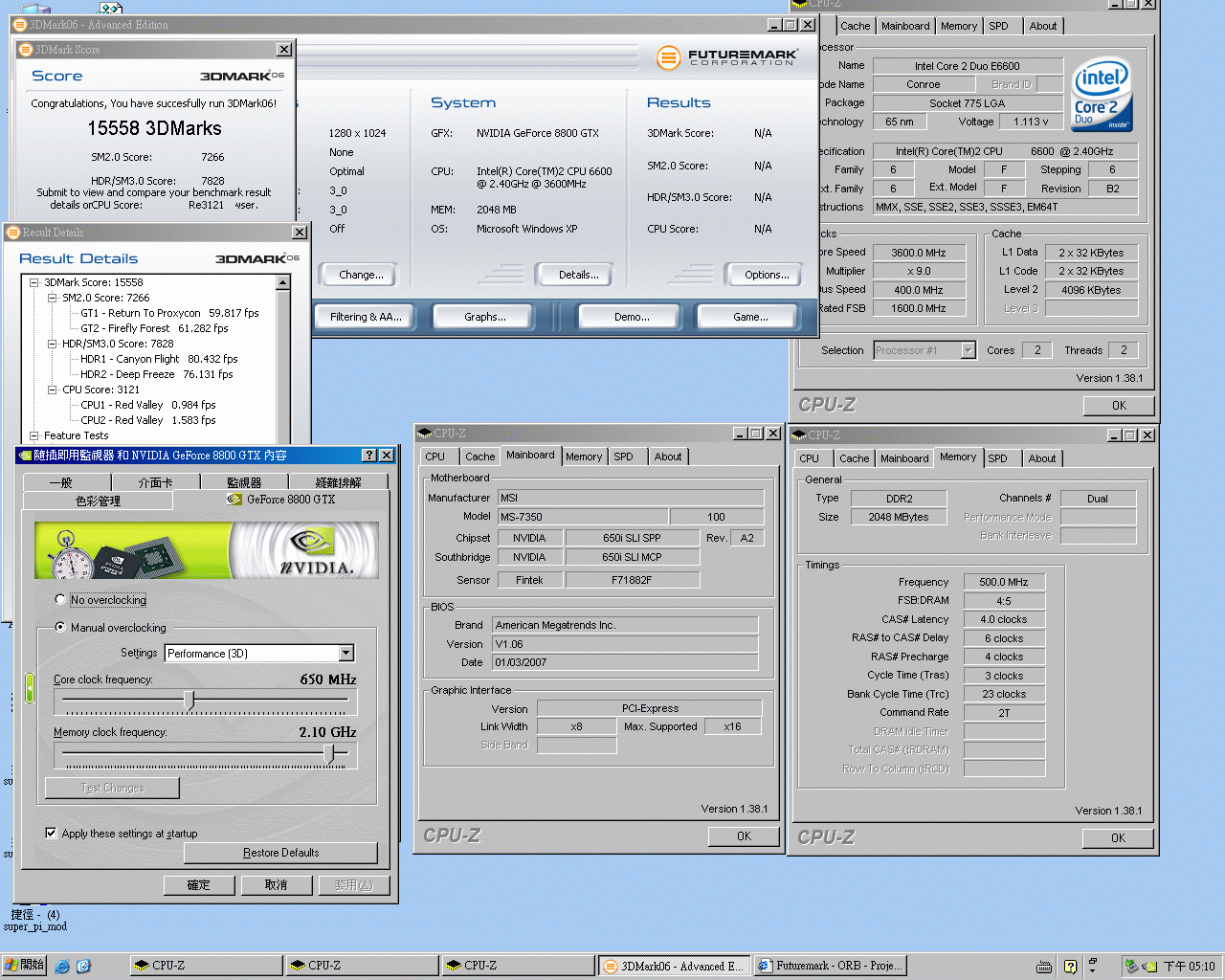
Task: Open the Processor #1 selection dropdown
Action: [x=968, y=350]
